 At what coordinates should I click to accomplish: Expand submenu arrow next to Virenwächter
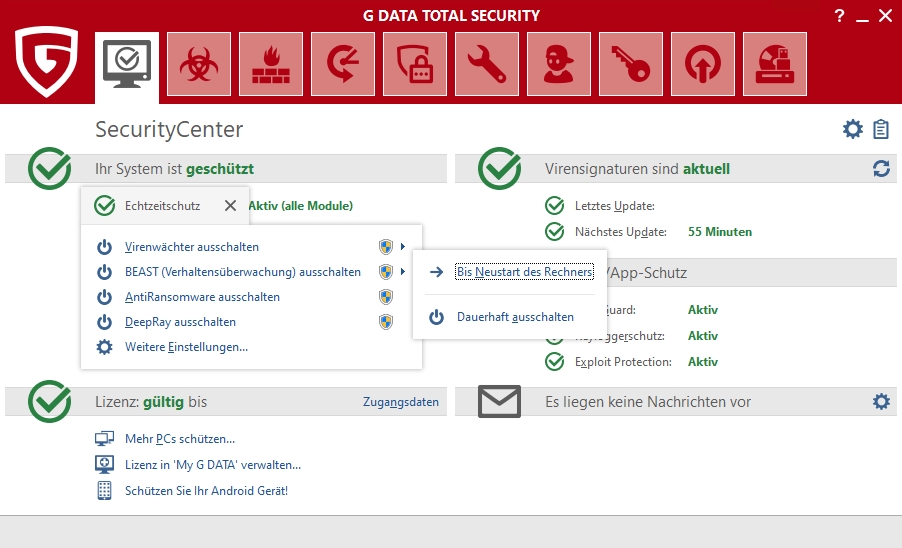[x=403, y=247]
